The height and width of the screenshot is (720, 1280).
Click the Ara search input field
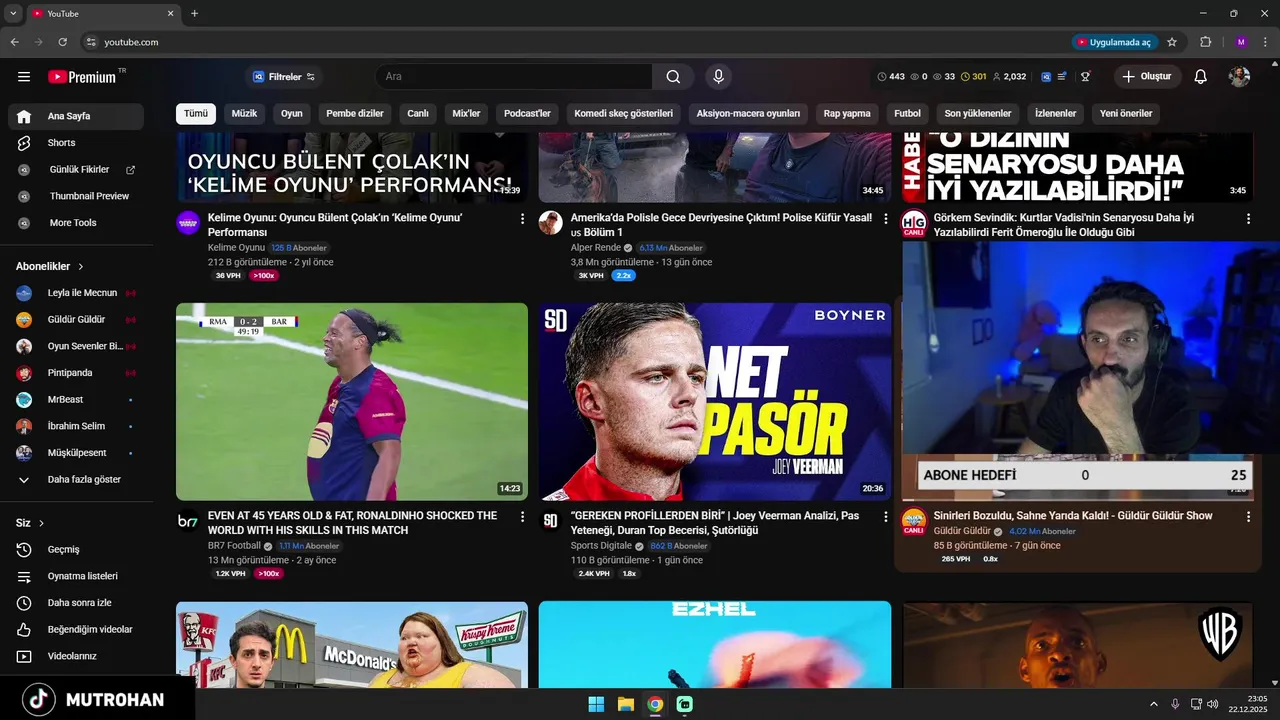click(x=514, y=77)
